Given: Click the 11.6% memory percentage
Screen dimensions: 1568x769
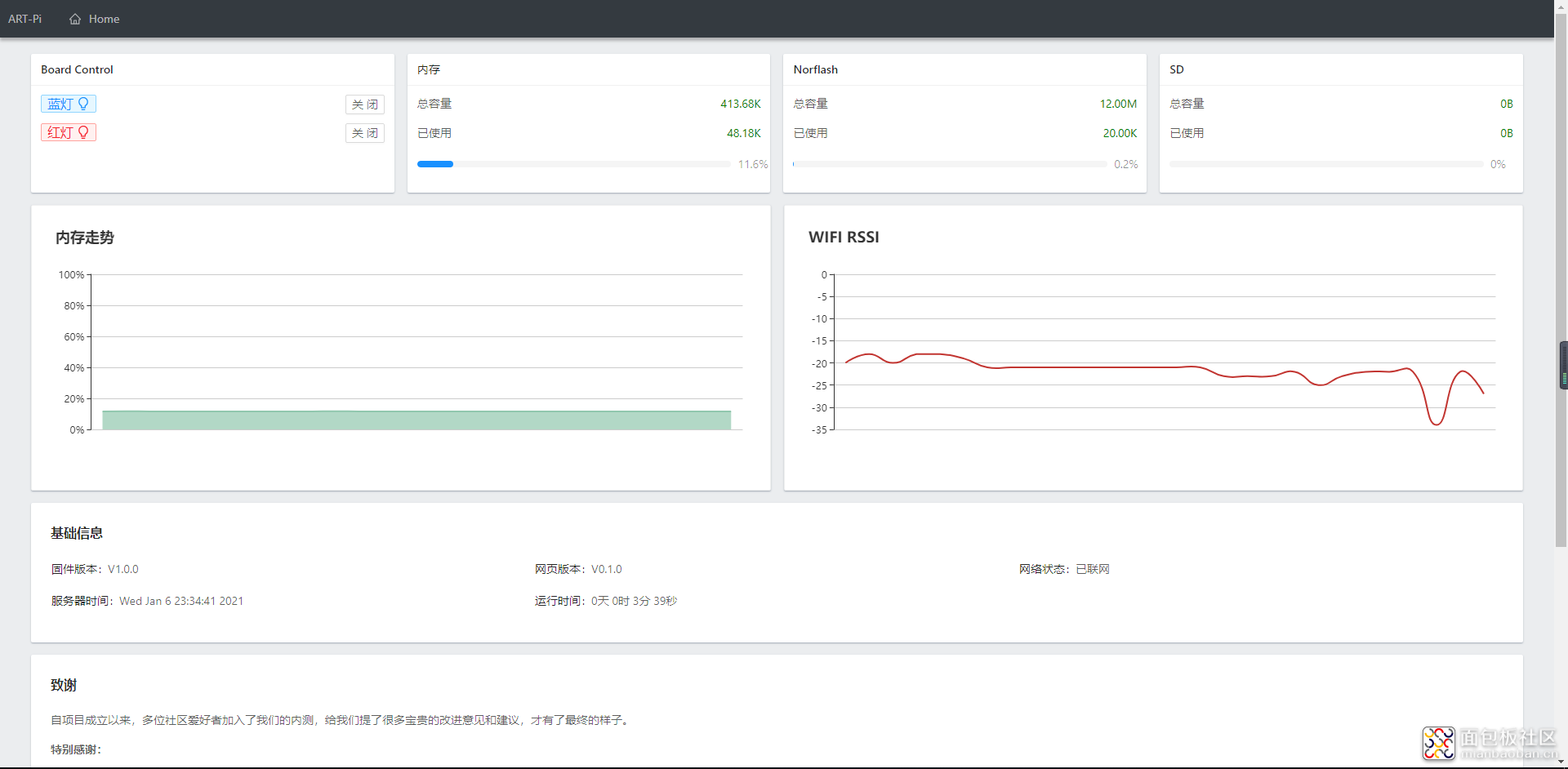Looking at the screenshot, I should coord(753,164).
